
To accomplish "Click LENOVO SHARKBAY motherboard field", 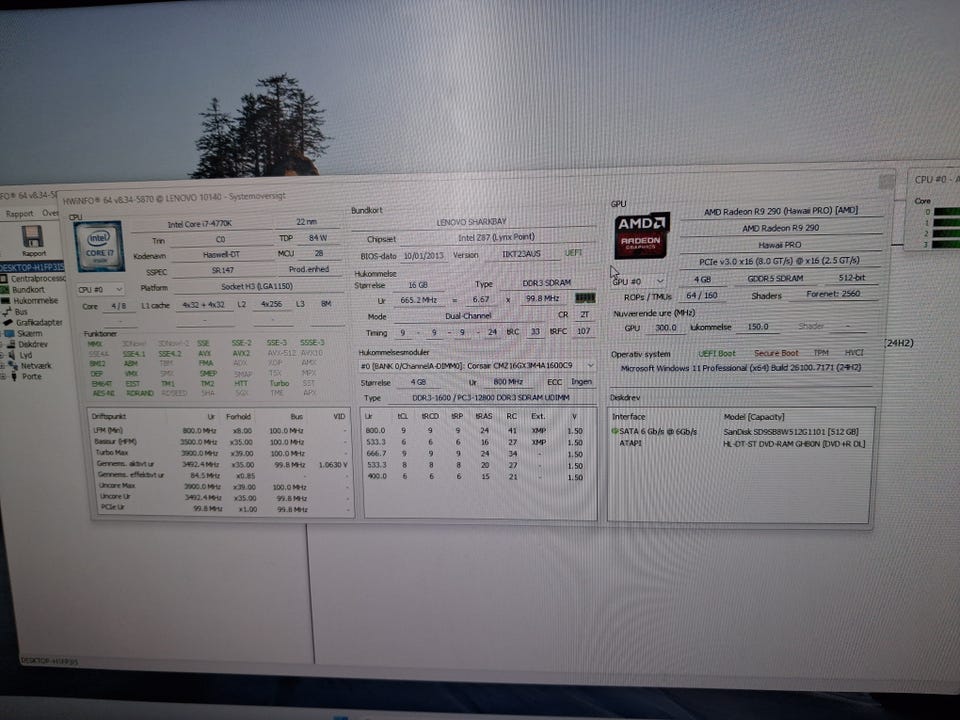I will (x=471, y=222).
